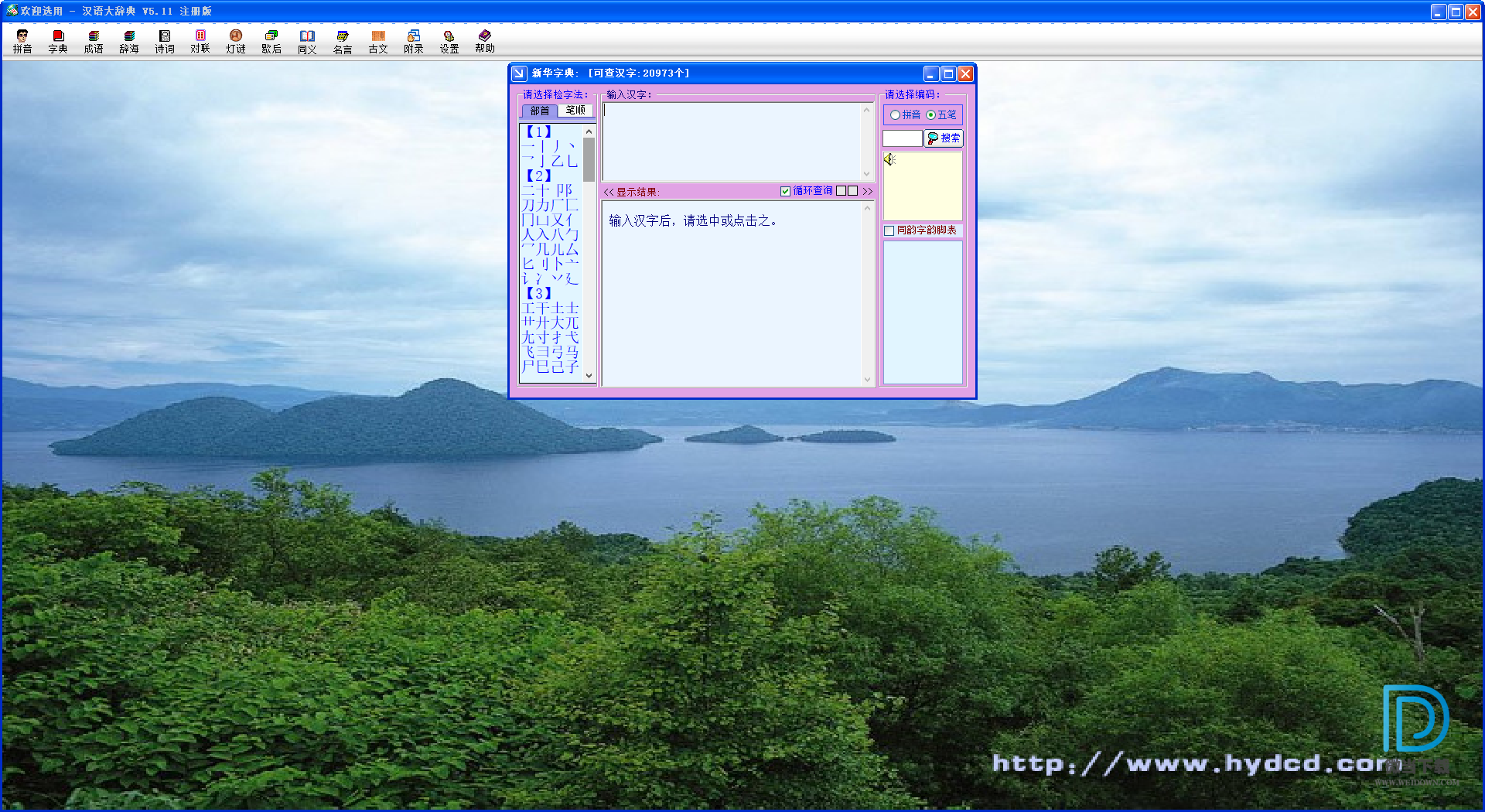Maximize the 新华字典 dictionary window
This screenshot has width=1485, height=812.
[948, 73]
